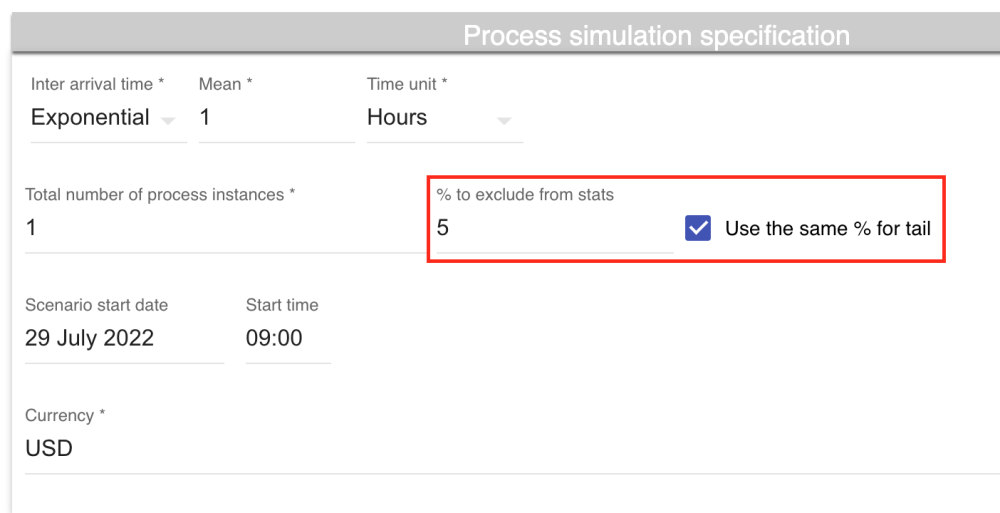Click the "Total number of process instances" label
This screenshot has width=1000, height=513.
(160, 195)
